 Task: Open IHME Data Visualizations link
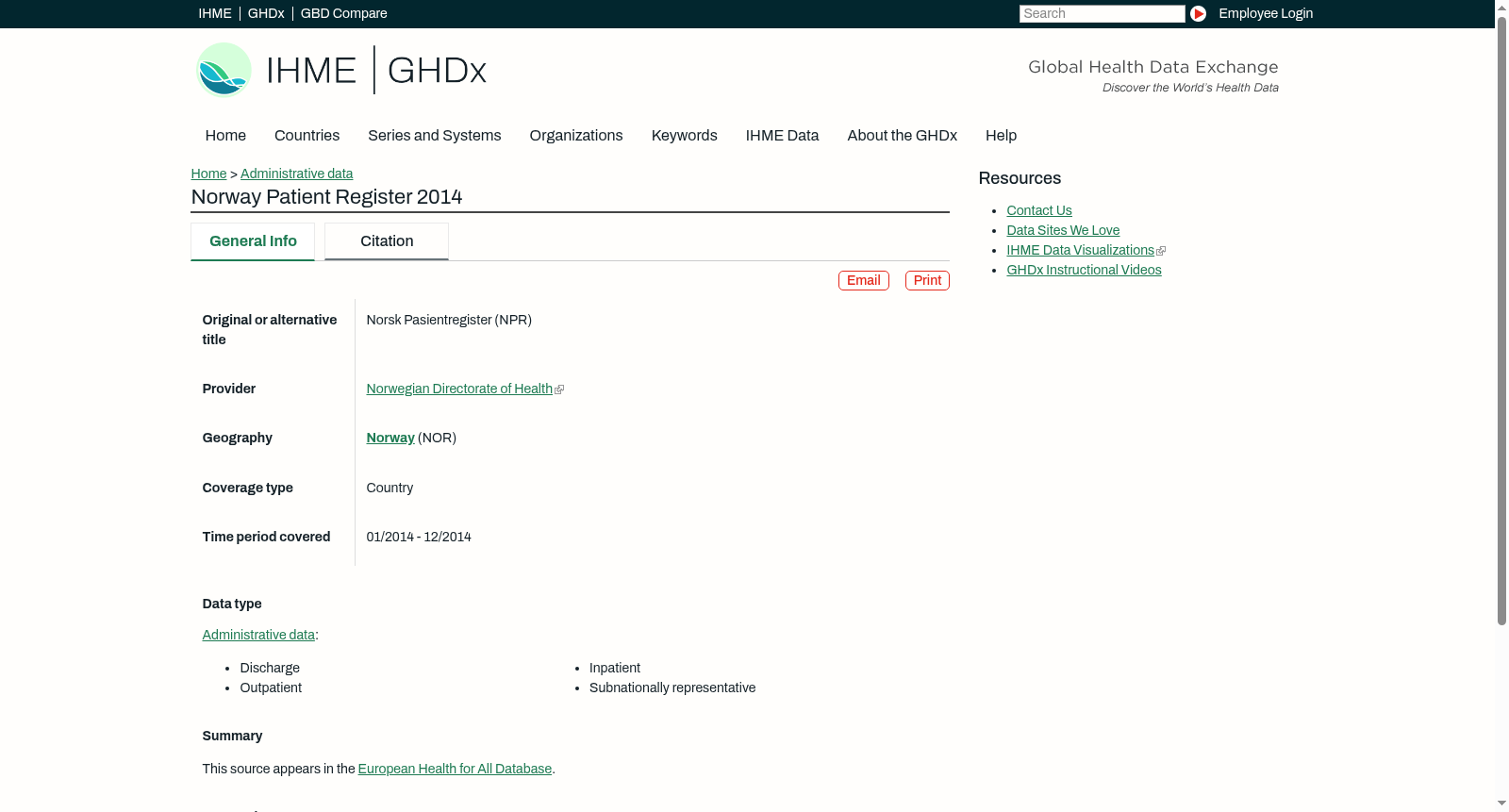tap(1080, 250)
